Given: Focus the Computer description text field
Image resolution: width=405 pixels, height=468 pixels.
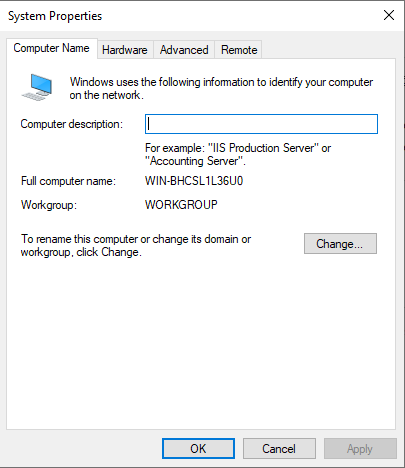Looking at the screenshot, I should click(x=261, y=124).
